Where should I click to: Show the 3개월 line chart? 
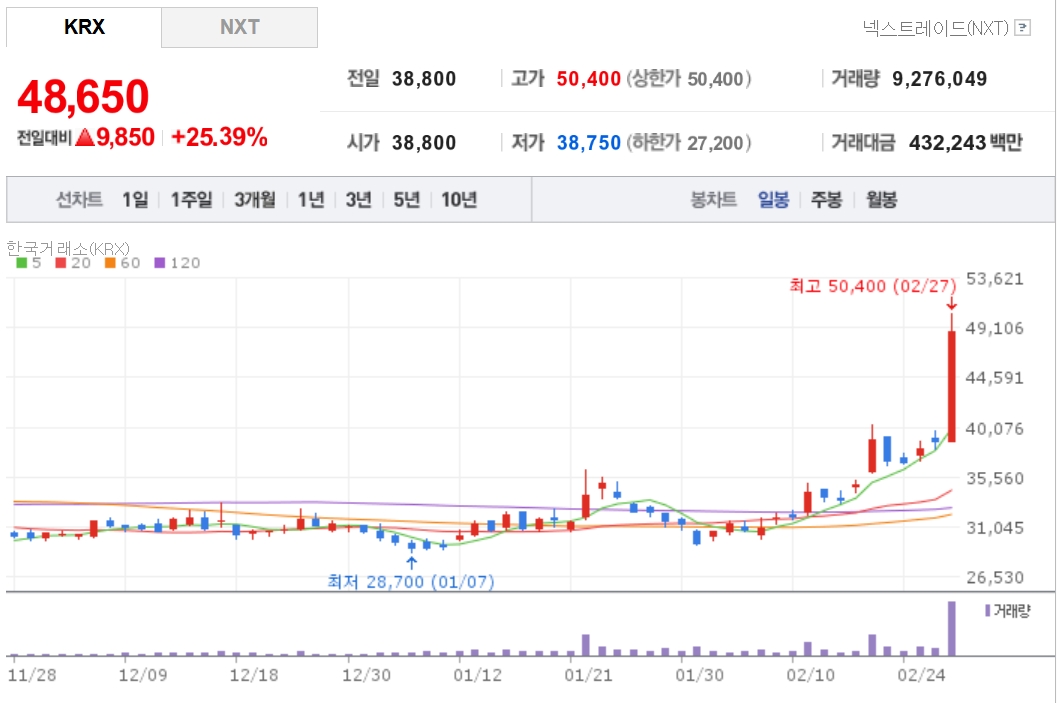coord(255,200)
